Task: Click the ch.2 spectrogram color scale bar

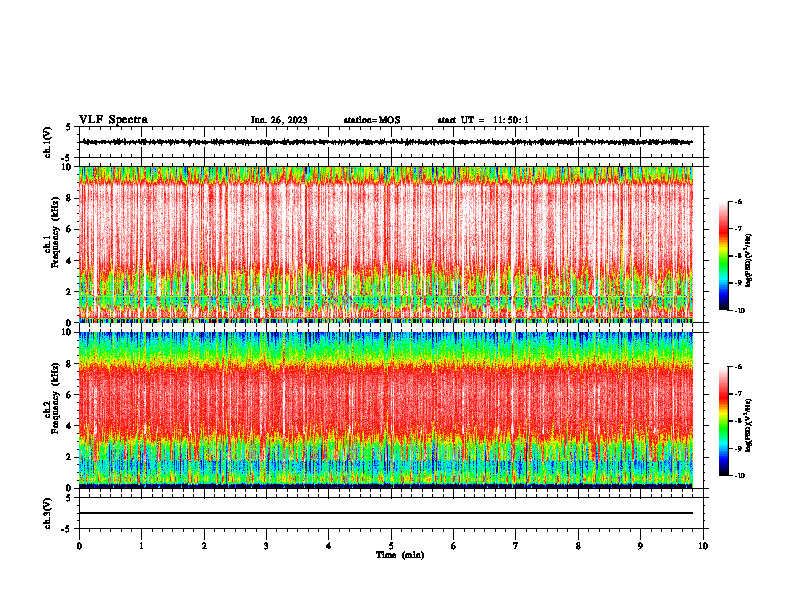Action: coord(724,421)
